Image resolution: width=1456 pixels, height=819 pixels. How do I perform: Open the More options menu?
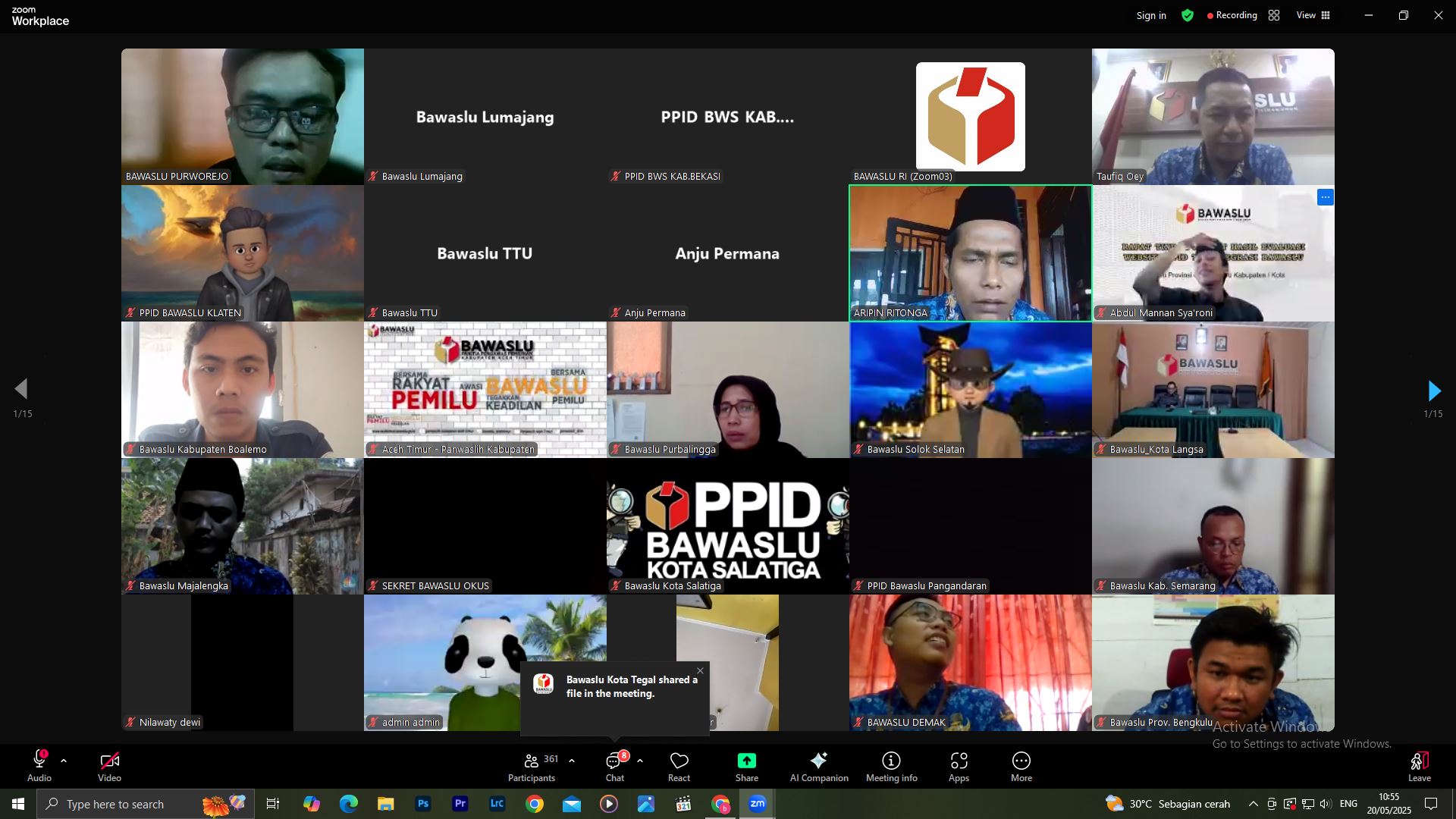1021,764
